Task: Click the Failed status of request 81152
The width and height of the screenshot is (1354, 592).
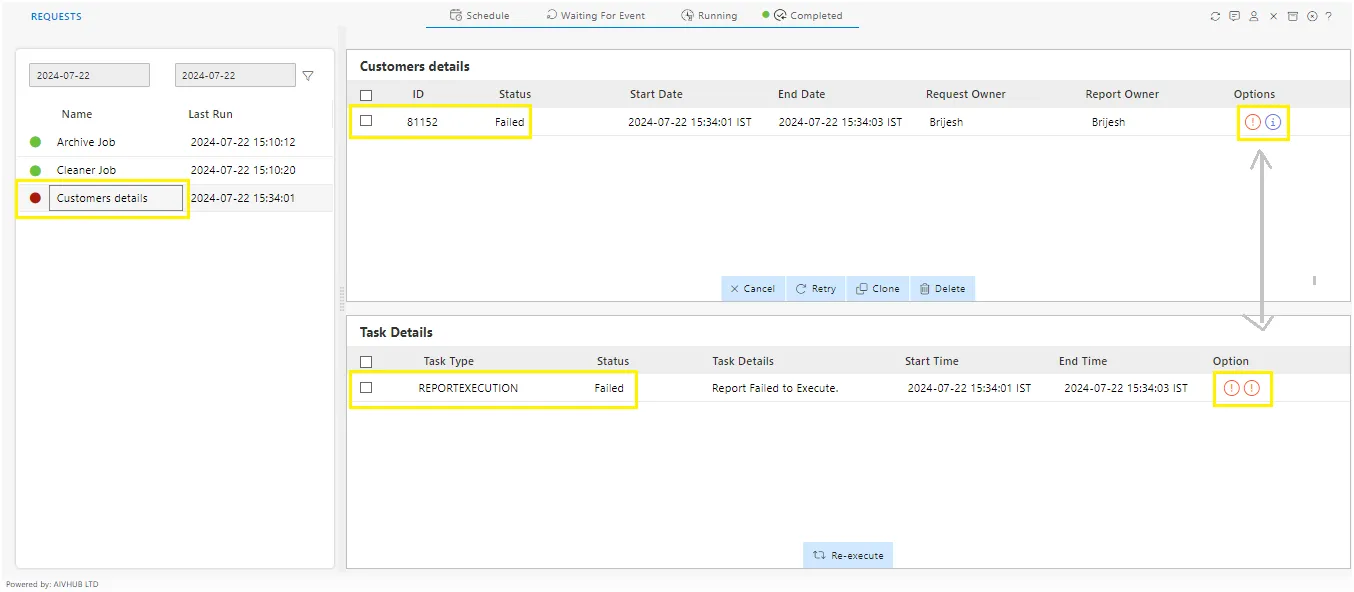Action: [x=510, y=122]
